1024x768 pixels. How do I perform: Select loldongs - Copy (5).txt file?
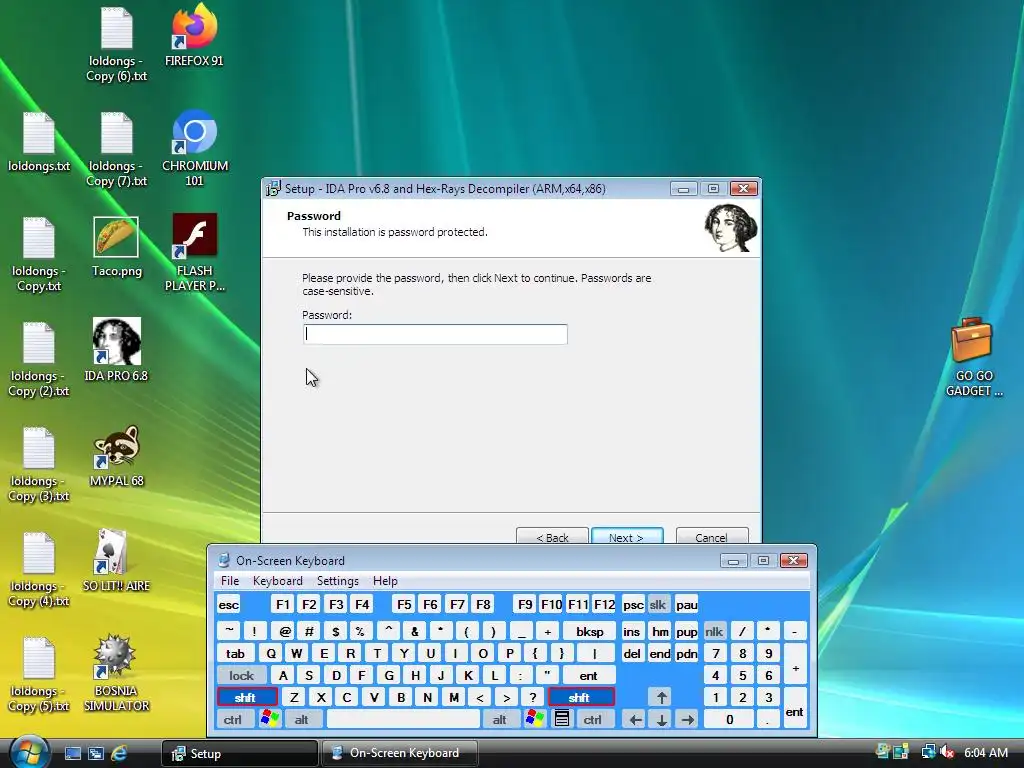pyautogui.click(x=39, y=675)
